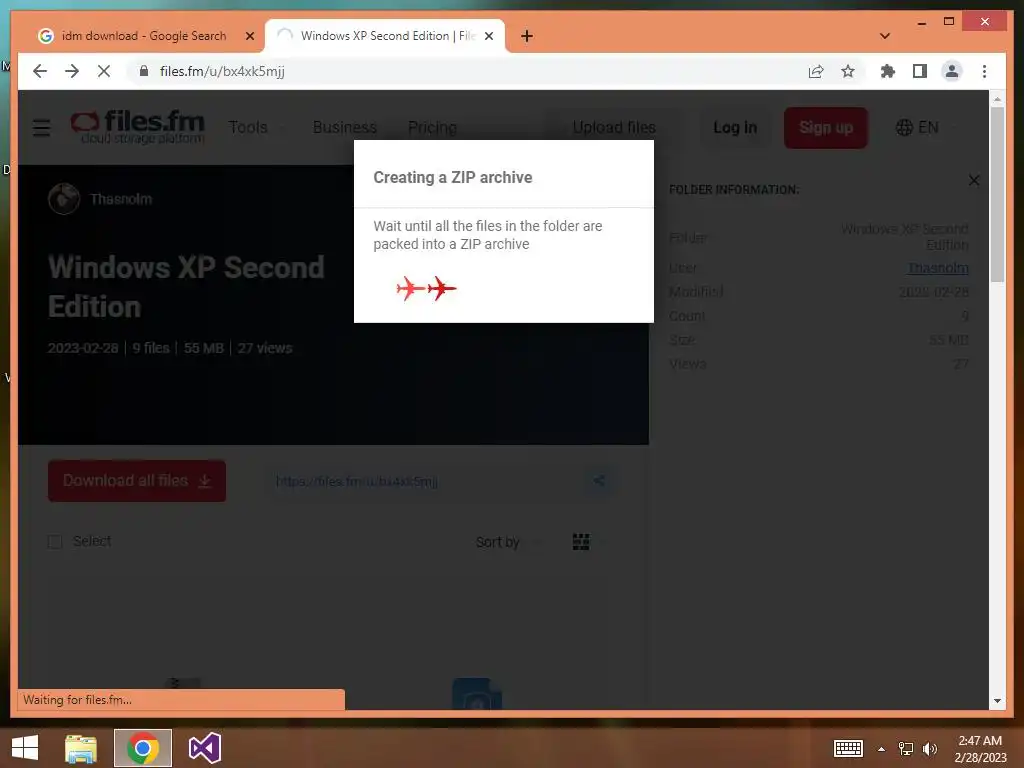This screenshot has height=768, width=1024.
Task: Open the Tools menu
Action: (x=248, y=127)
